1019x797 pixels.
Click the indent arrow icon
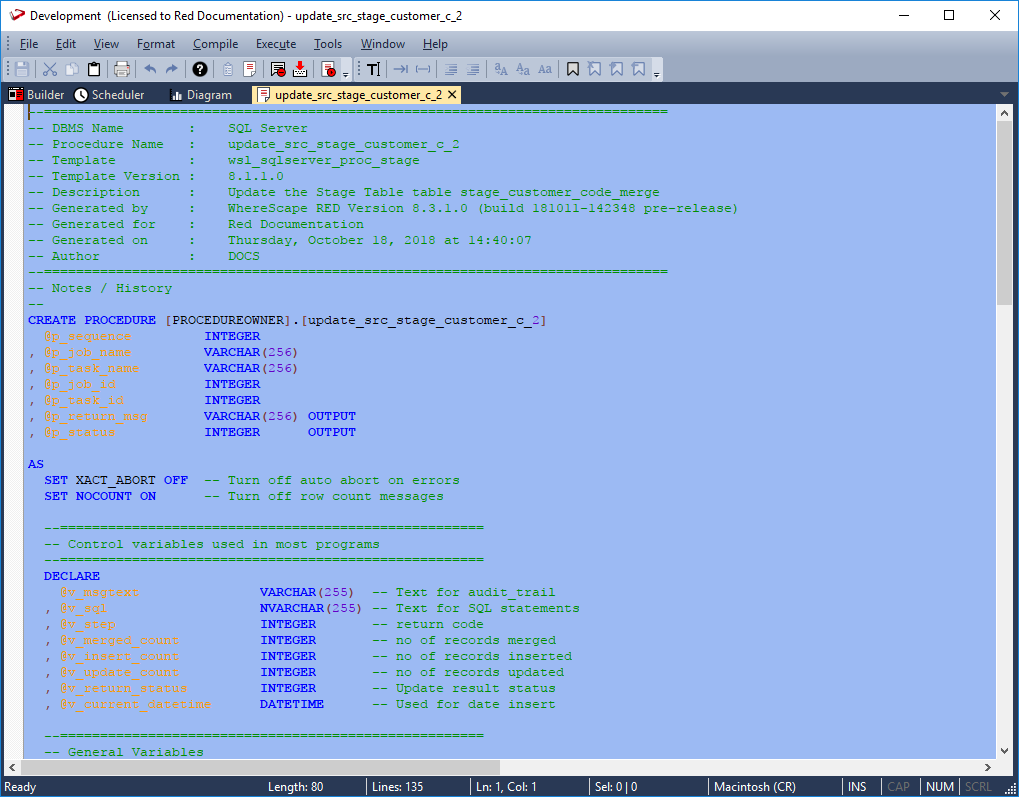click(400, 69)
